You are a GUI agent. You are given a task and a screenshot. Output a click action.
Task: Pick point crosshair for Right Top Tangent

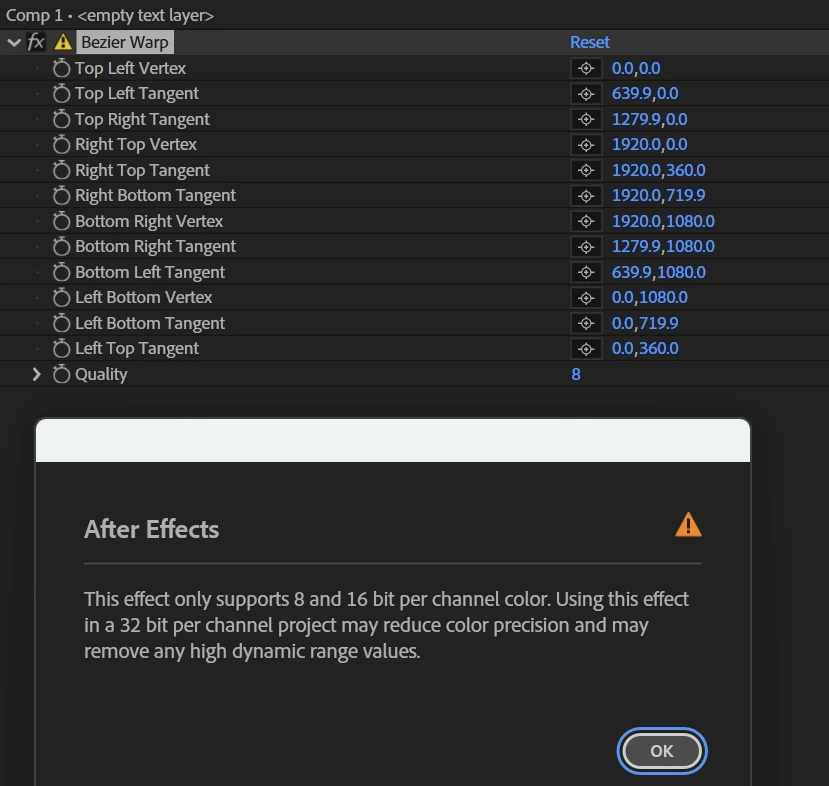[586, 170]
